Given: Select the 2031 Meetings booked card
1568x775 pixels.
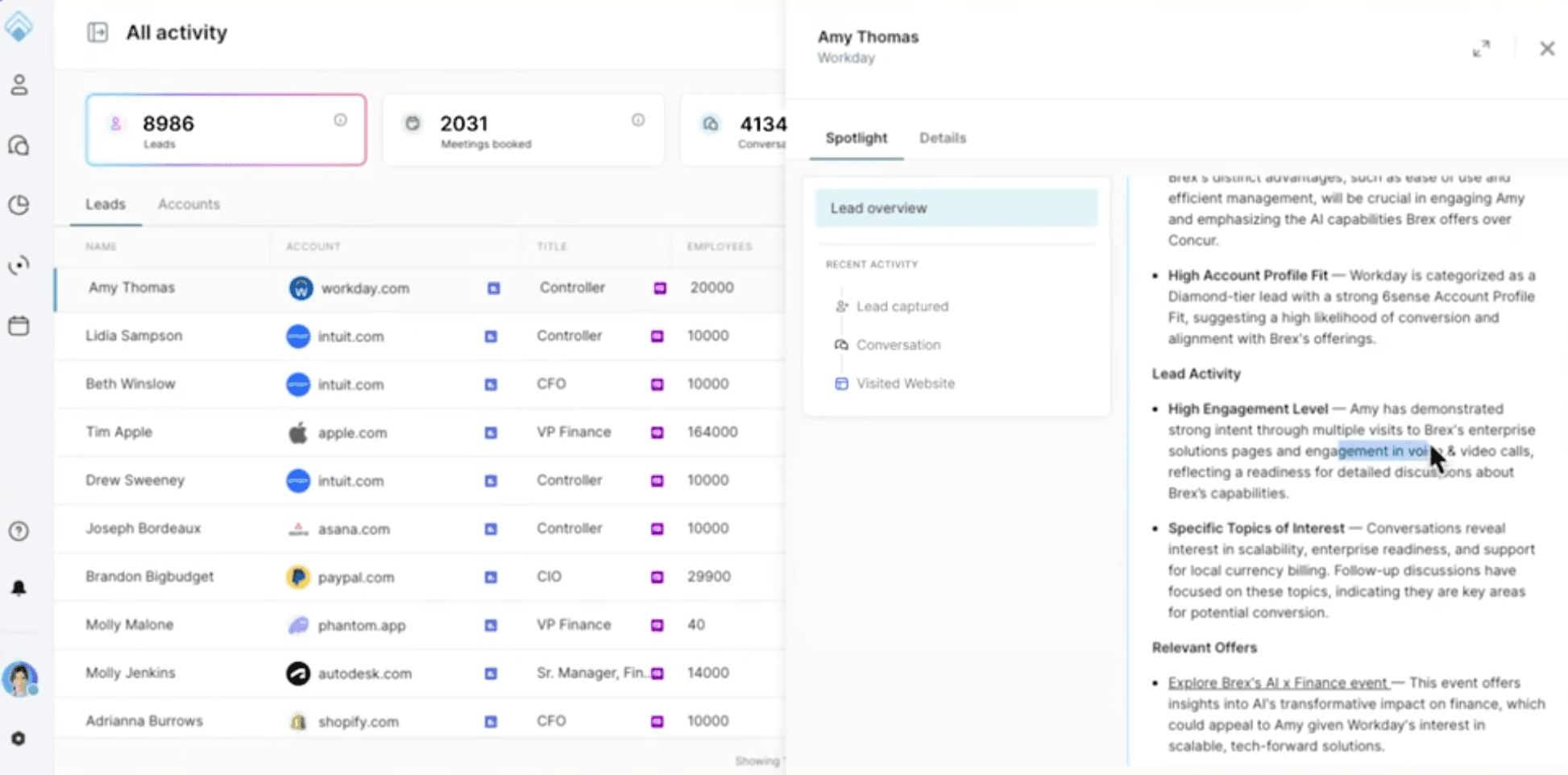Looking at the screenshot, I should pyautogui.click(x=524, y=130).
